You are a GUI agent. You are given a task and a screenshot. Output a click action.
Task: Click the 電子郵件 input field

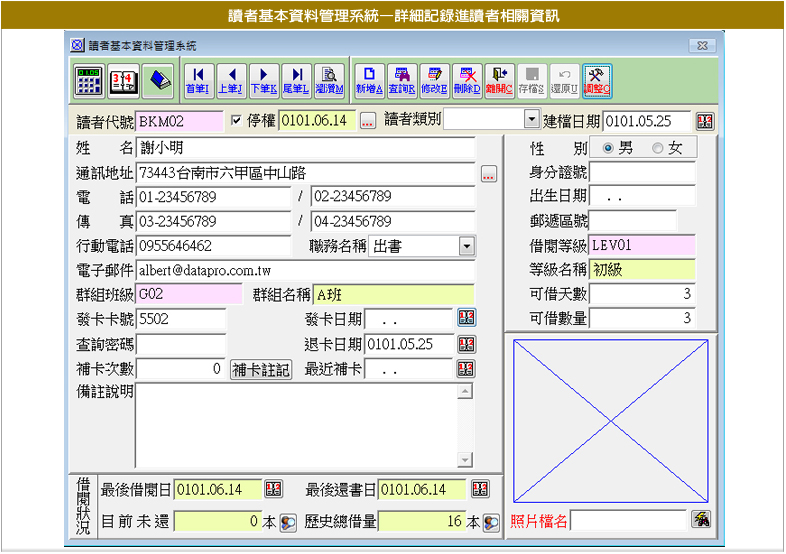tap(305, 270)
